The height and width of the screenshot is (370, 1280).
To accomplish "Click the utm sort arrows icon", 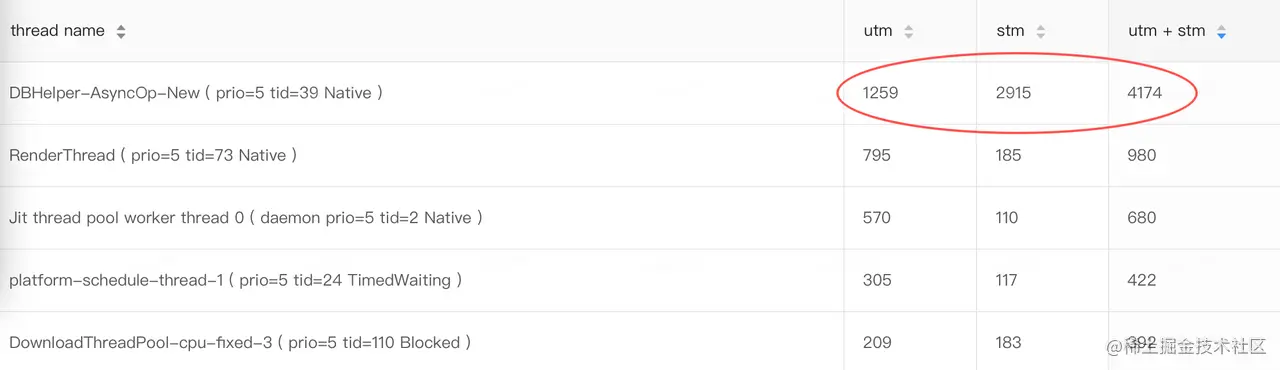I will tap(908, 32).
